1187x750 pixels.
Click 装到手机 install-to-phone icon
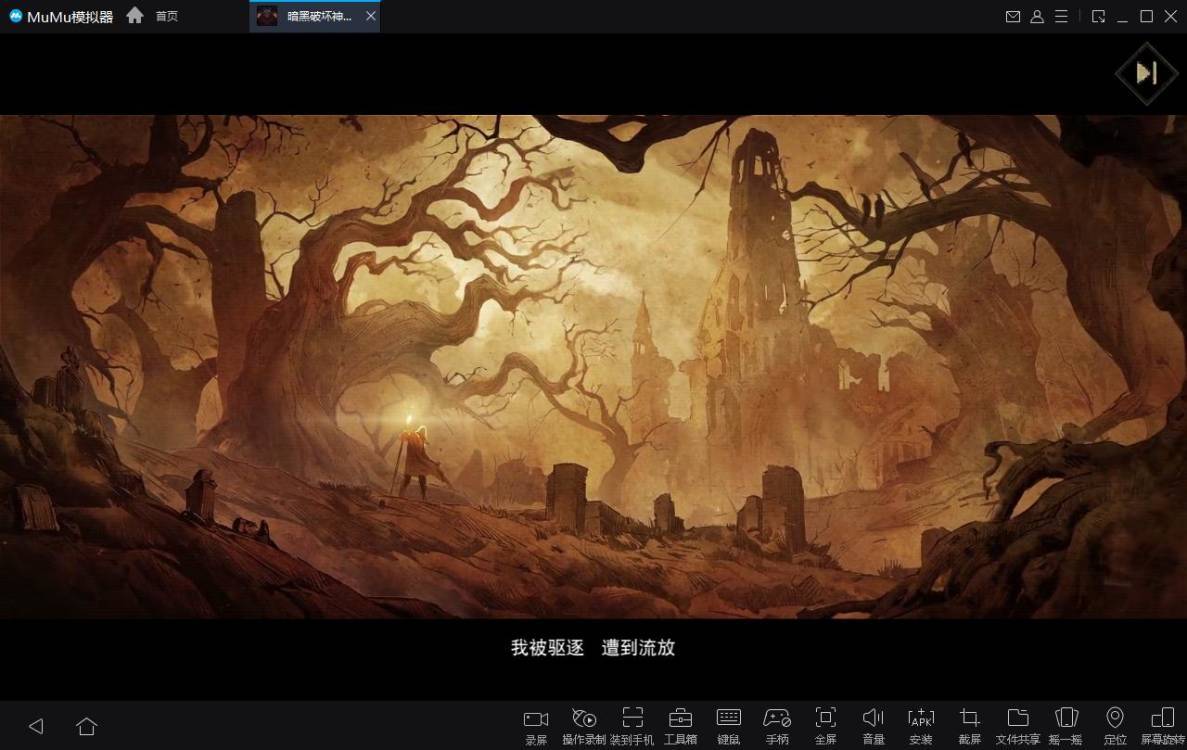point(632,727)
